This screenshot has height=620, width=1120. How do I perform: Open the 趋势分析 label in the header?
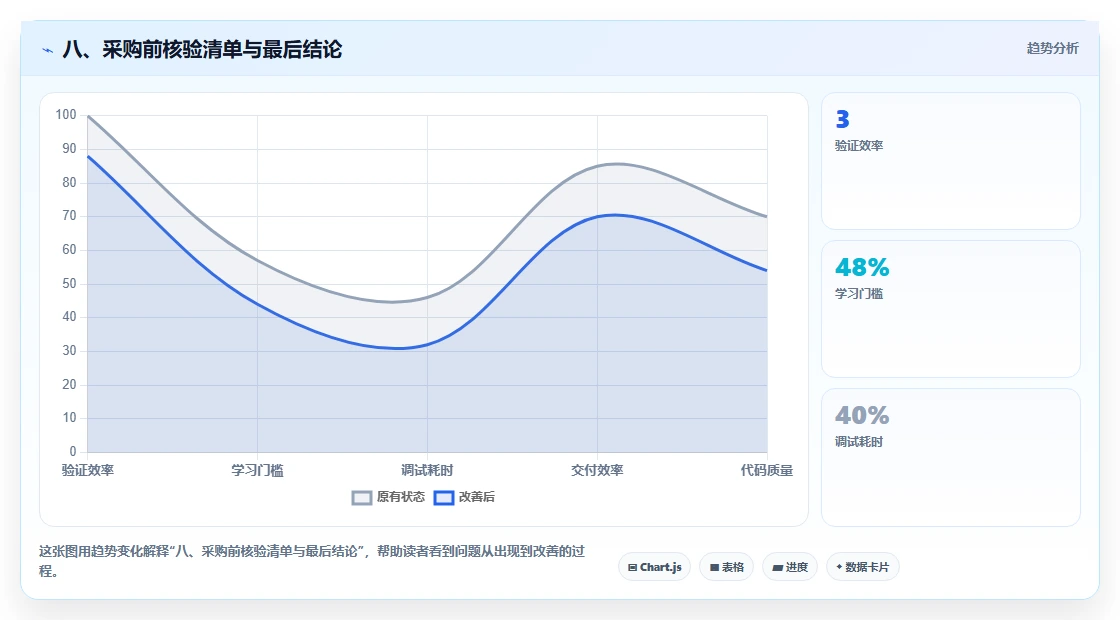pyautogui.click(x=1052, y=49)
